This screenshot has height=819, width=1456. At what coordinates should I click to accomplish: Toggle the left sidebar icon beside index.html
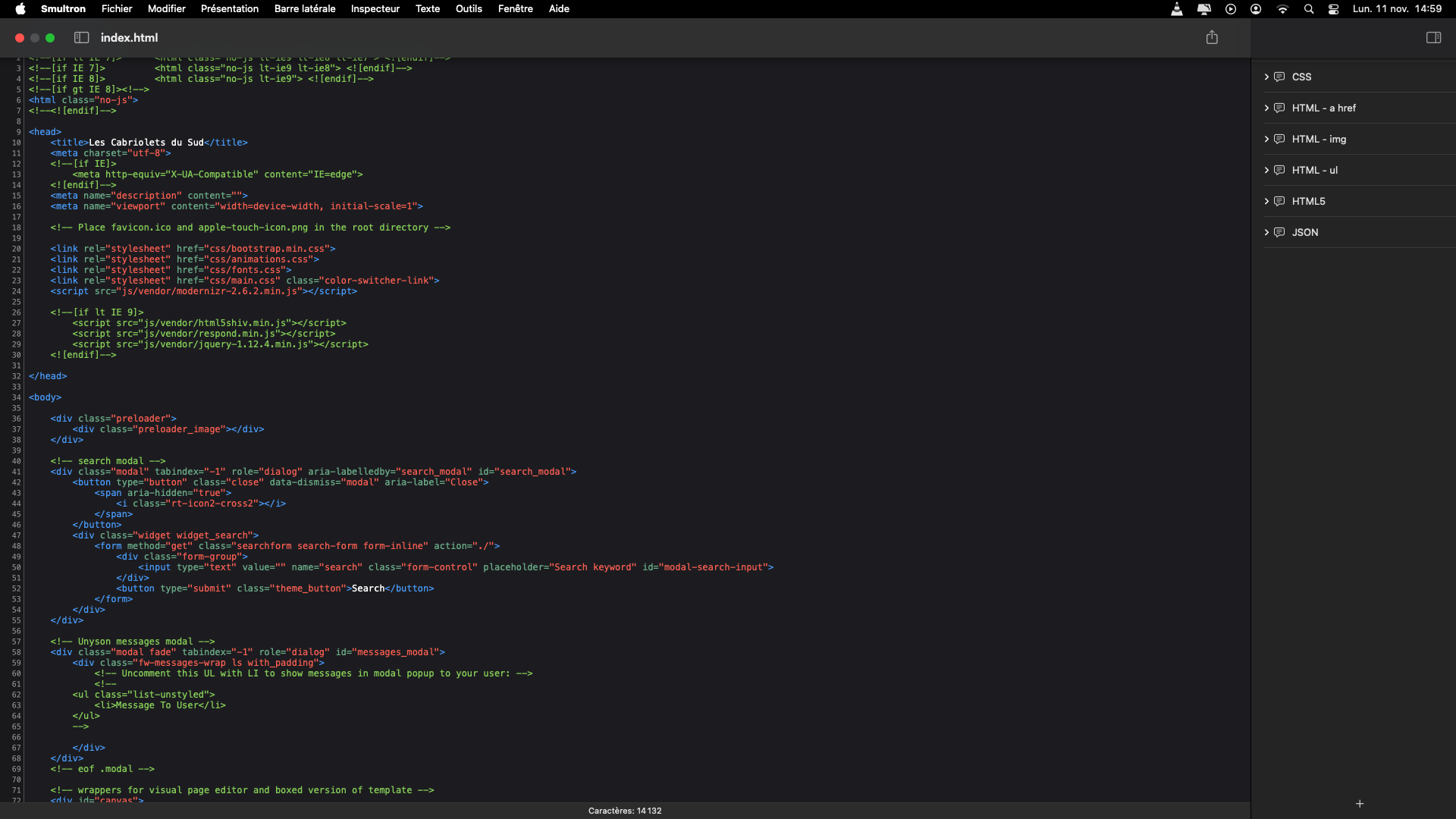[82, 38]
